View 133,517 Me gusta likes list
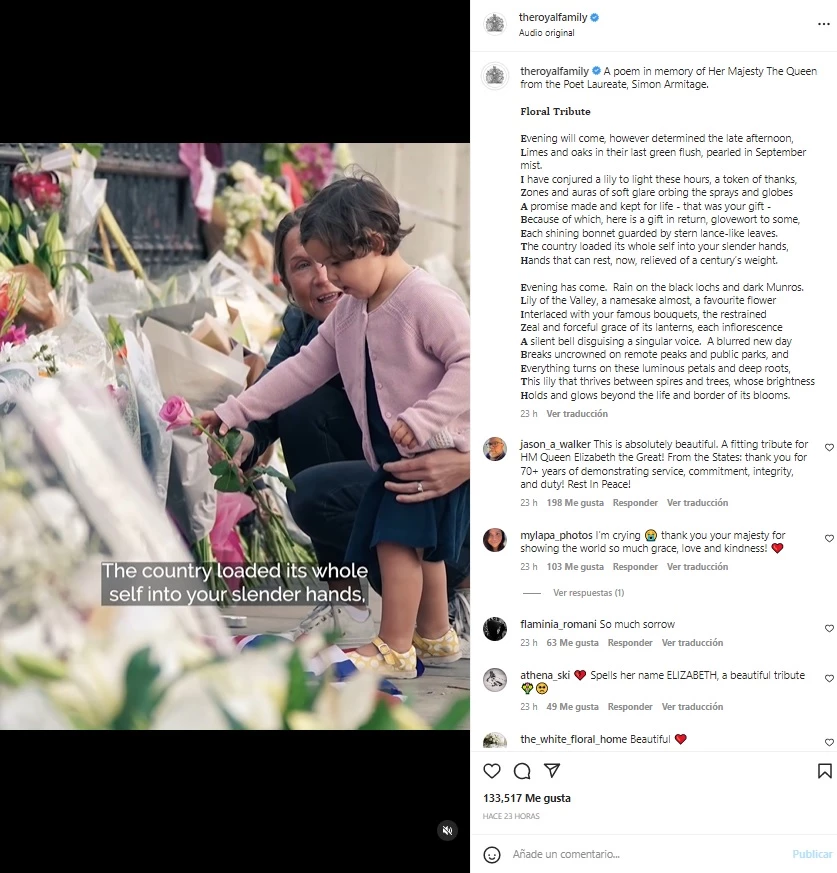 click(x=527, y=798)
